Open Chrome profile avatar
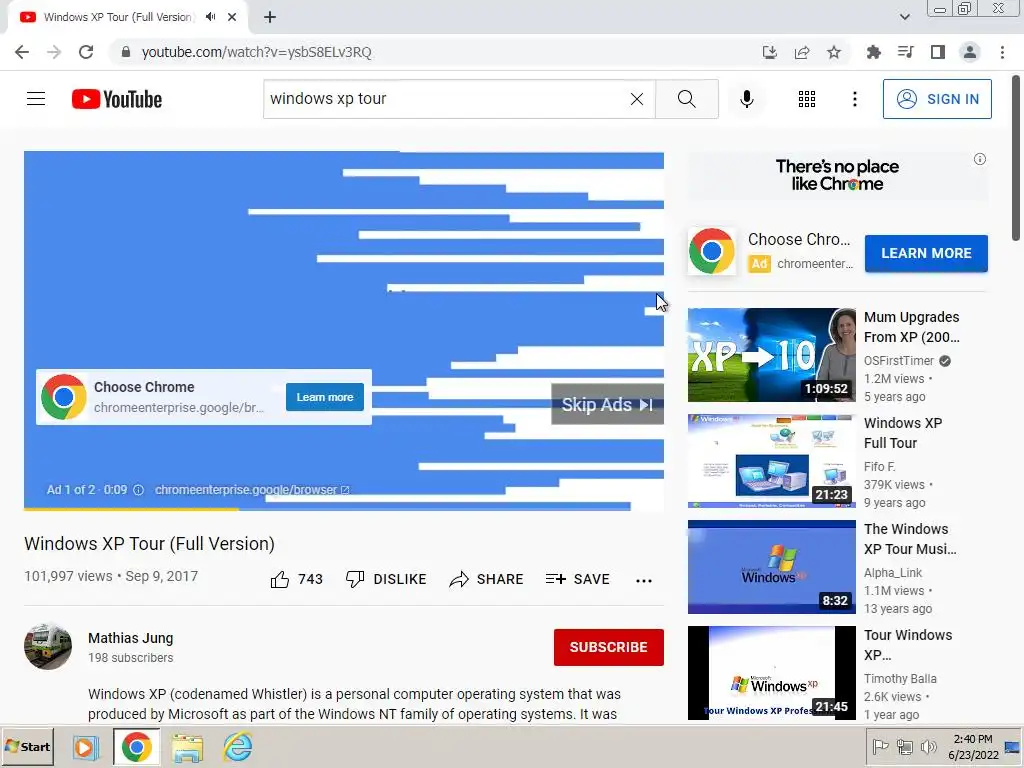The width and height of the screenshot is (1024, 768). (x=970, y=52)
